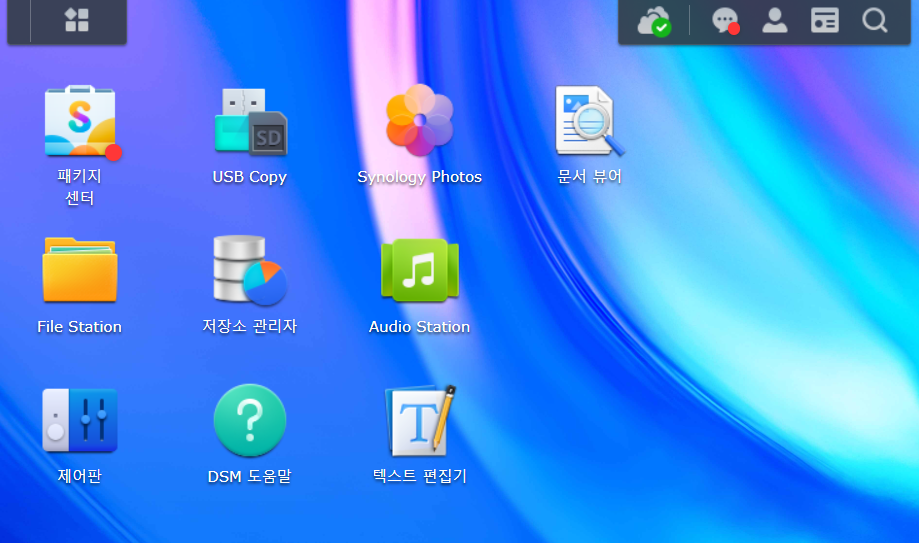Click the '저장소 관리자' label

(250, 326)
